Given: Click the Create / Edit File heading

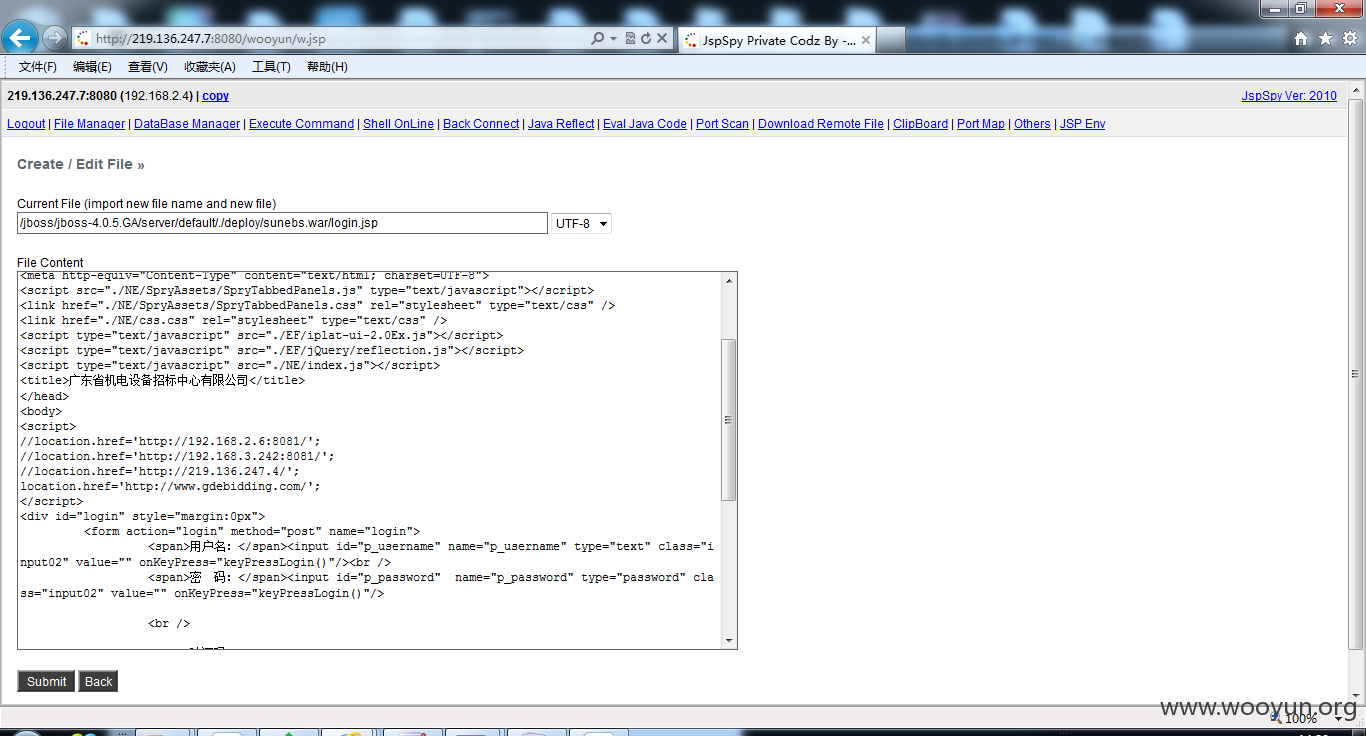Looking at the screenshot, I should [x=81, y=164].
